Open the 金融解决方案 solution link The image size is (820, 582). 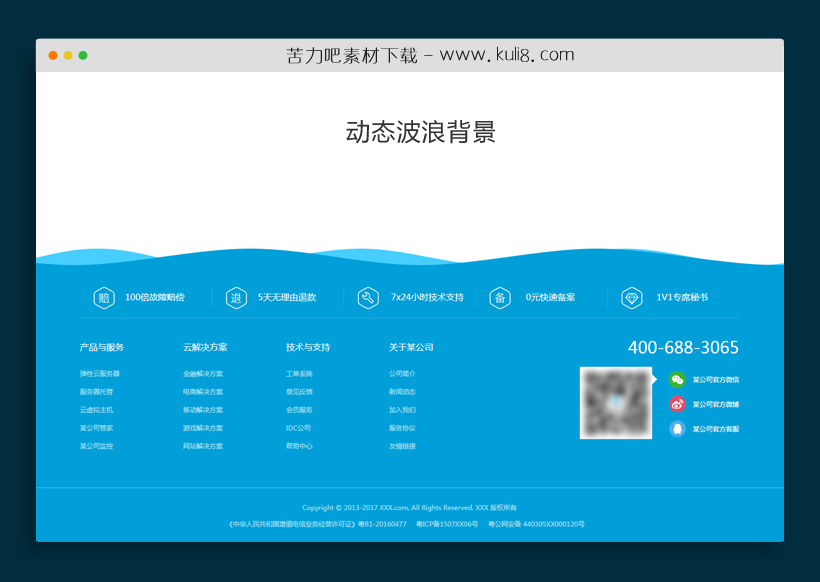202,373
